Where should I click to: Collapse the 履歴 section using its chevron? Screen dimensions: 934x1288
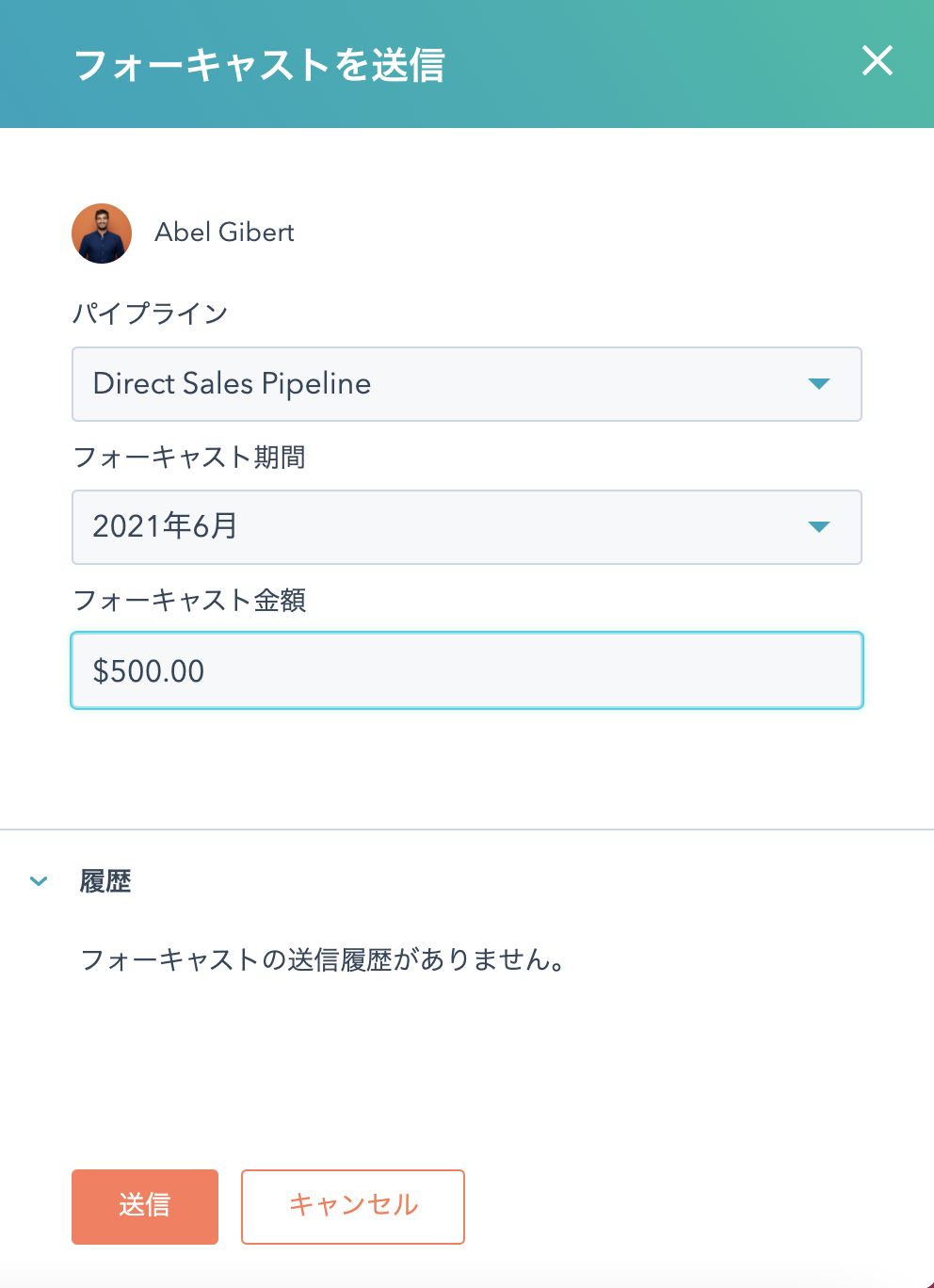(x=39, y=881)
